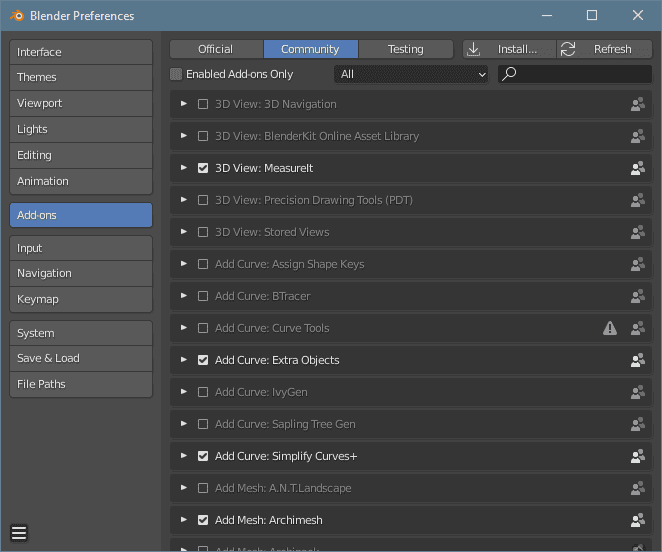Screen dimensions: 662x552
Task: Enable the IvyGen add-on checkbox
Action: [203, 392]
